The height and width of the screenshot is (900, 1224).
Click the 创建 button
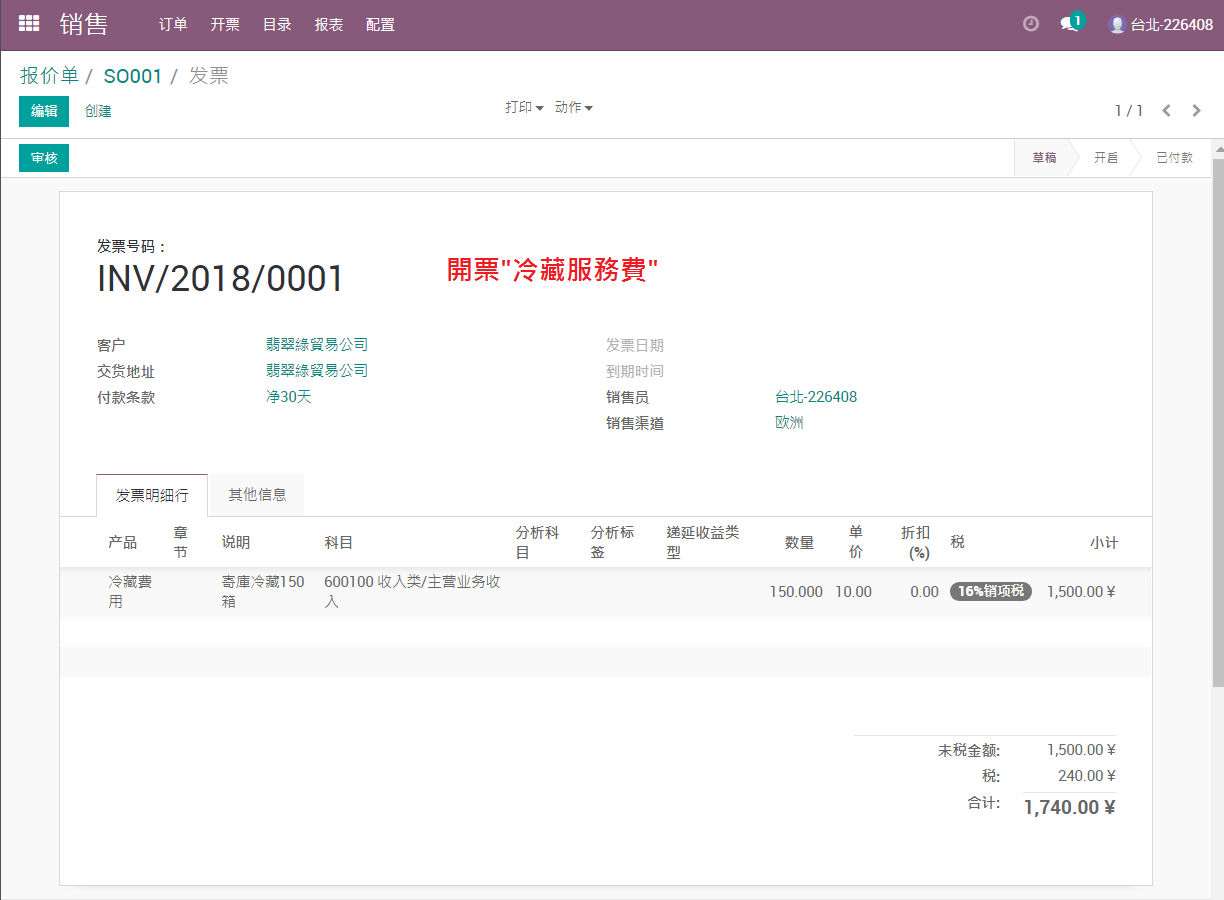coord(98,111)
